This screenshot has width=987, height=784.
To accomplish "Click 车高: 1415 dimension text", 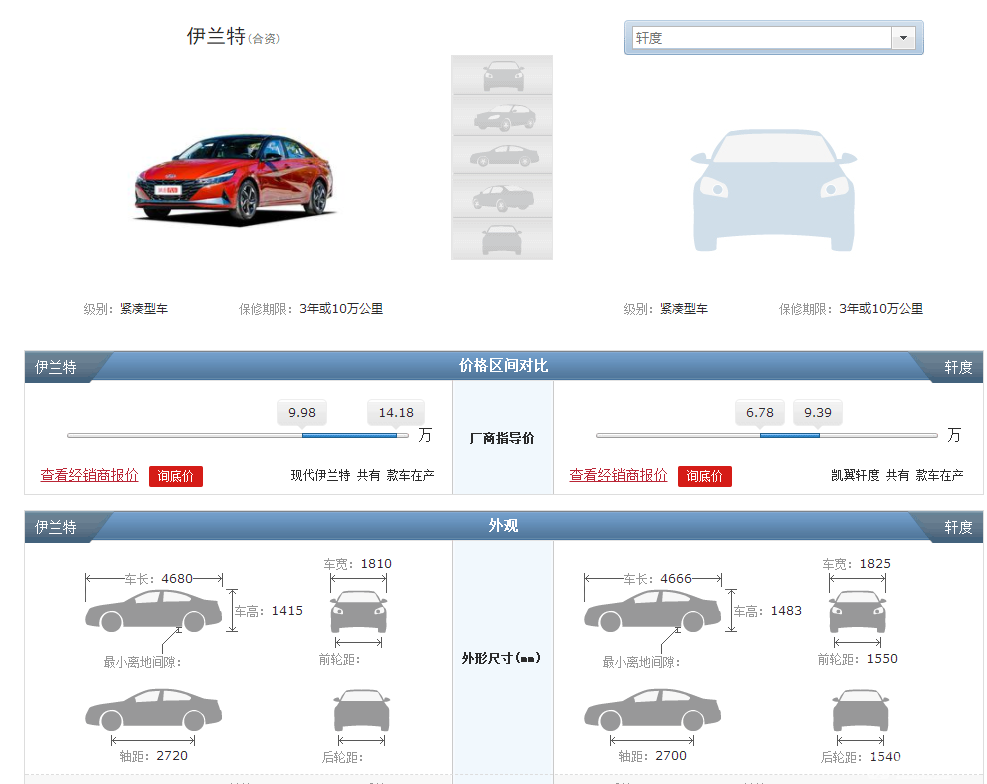I will pyautogui.click(x=269, y=611).
